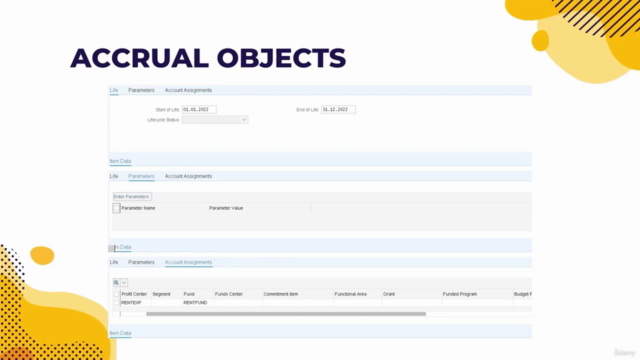Screen dimensions: 640x360
Task: Click into the Start of Life date field
Action: (x=199, y=109)
